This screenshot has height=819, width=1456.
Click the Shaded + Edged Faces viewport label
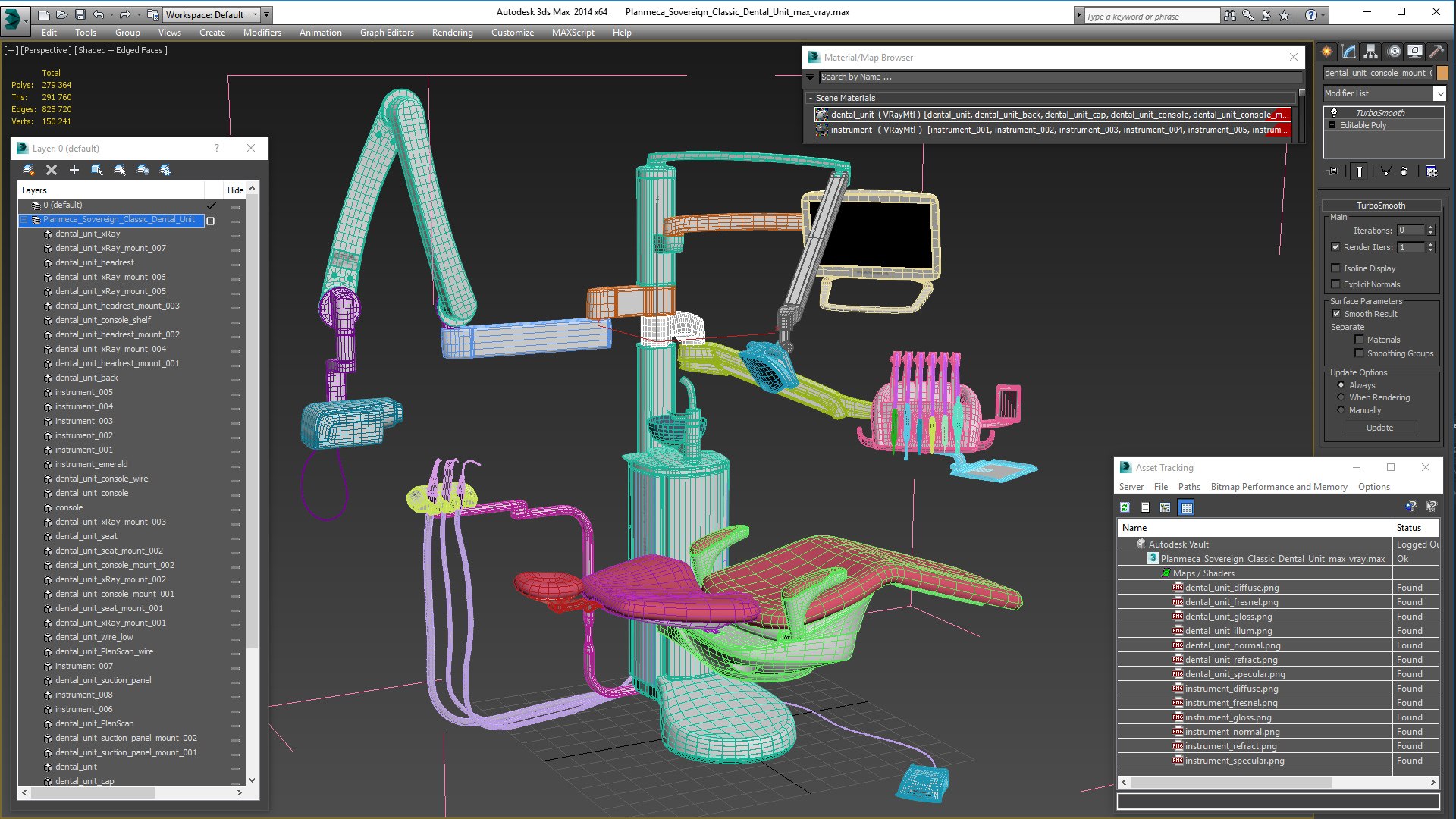[x=121, y=50]
